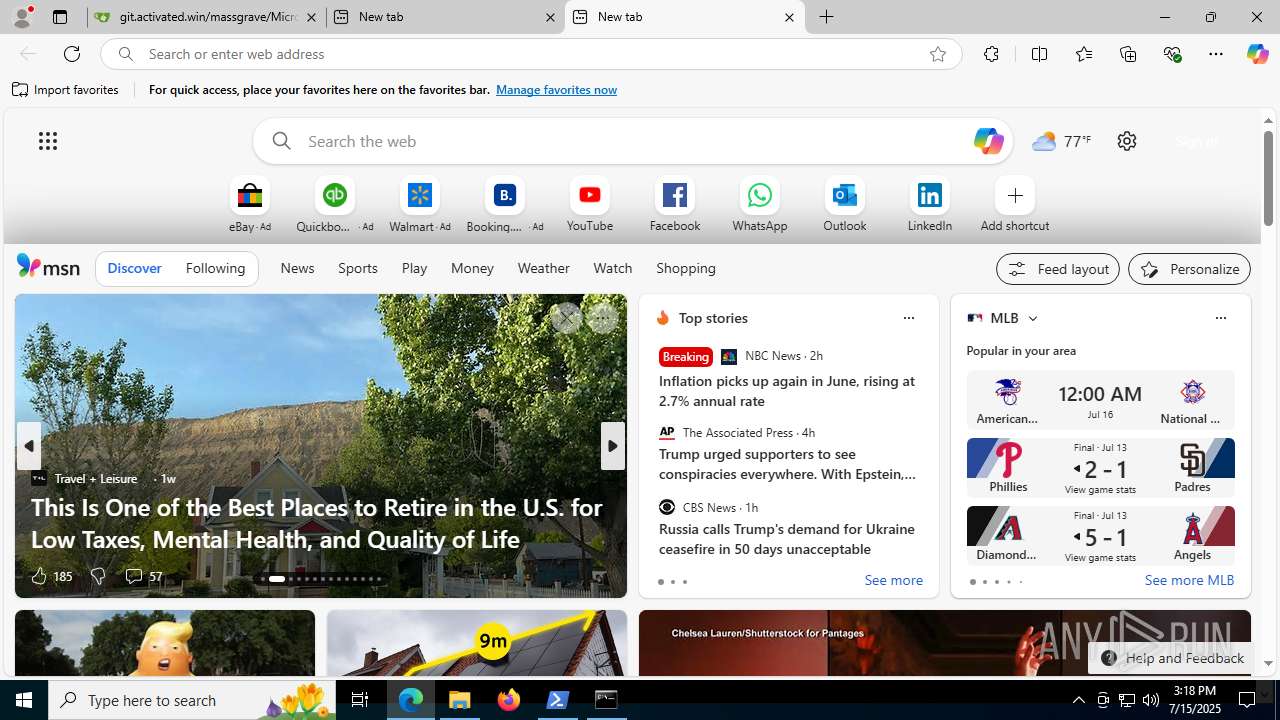1280x720 pixels.
Task: Open the Help and Feedback button
Action: coord(1171,658)
